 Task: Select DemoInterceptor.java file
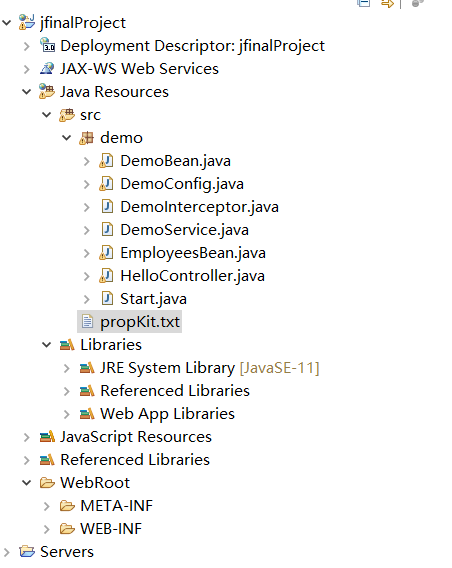coord(200,207)
